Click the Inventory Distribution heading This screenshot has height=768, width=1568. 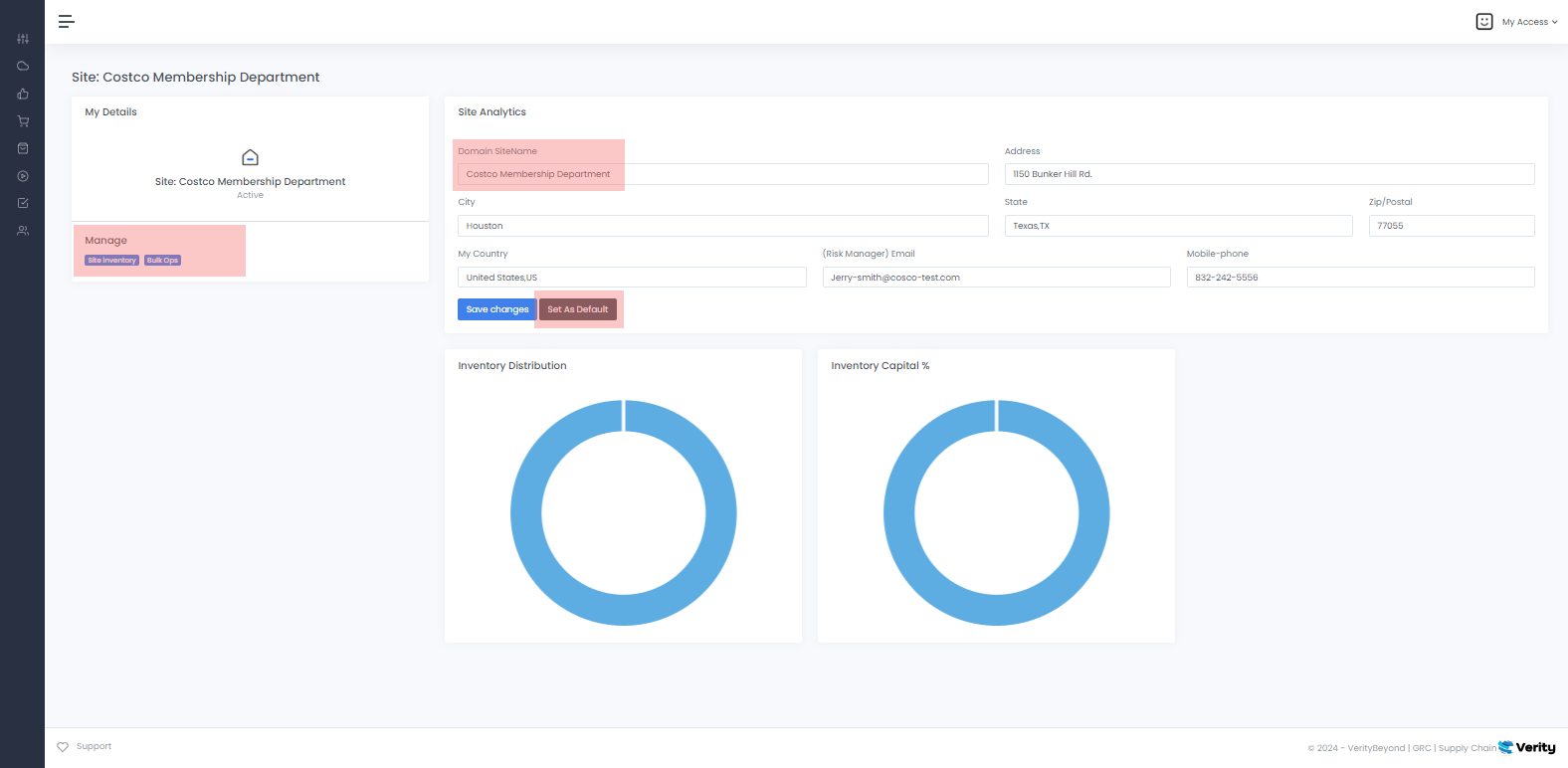(x=512, y=366)
